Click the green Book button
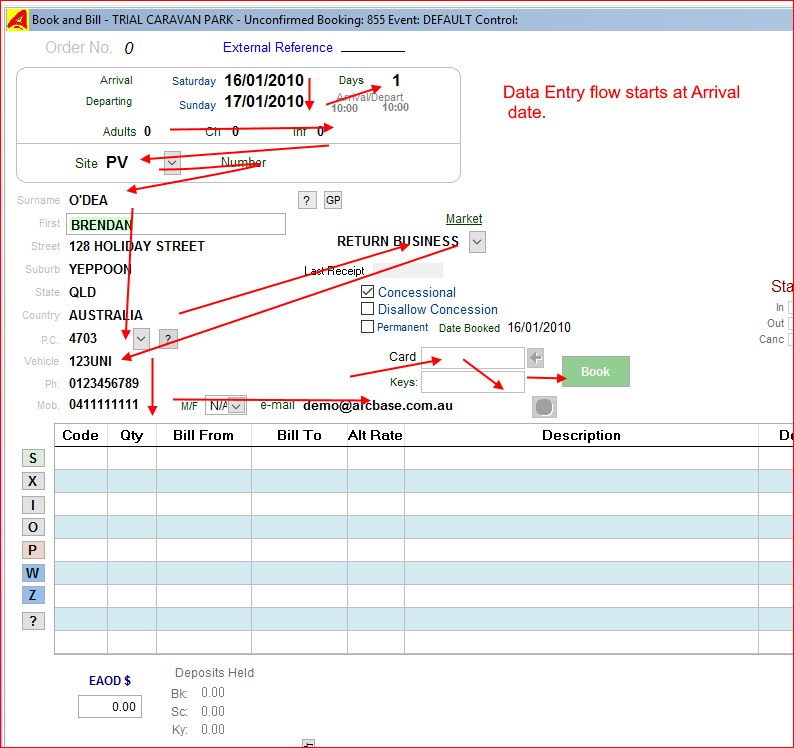This screenshot has width=794, height=748. tap(595, 371)
